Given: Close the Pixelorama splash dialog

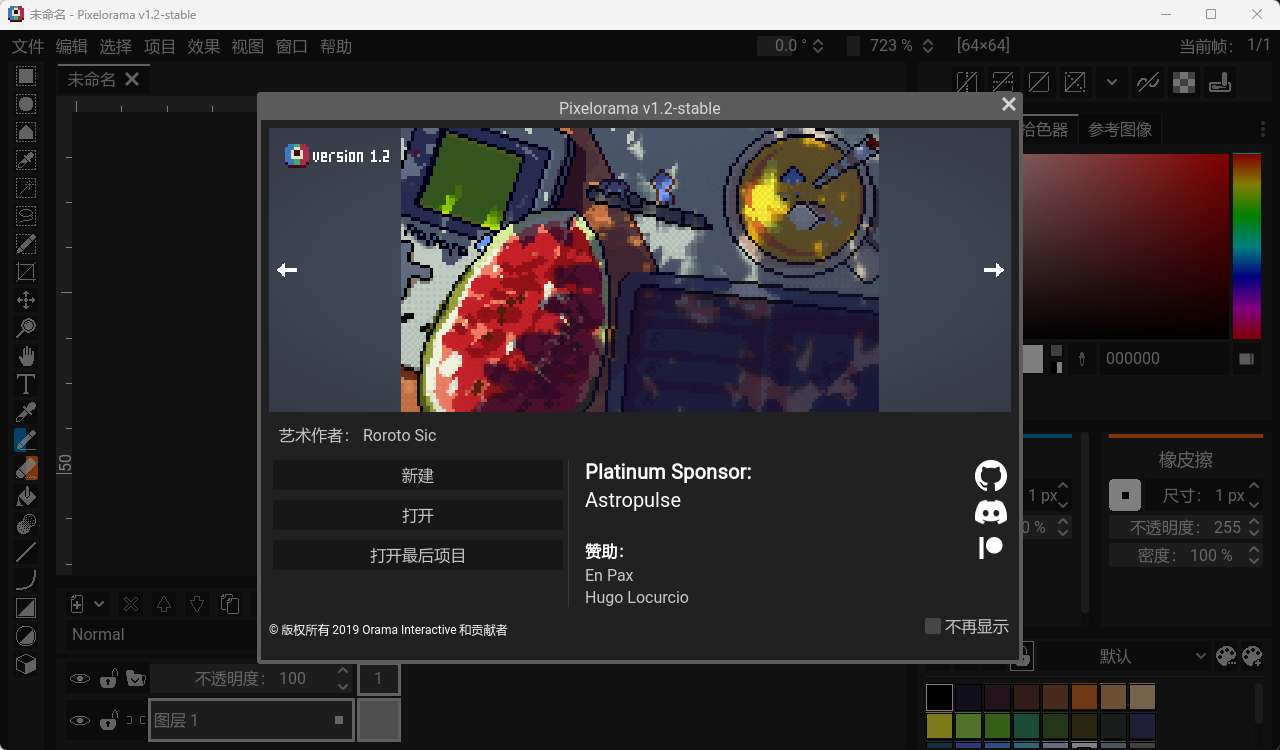Looking at the screenshot, I should (1008, 104).
